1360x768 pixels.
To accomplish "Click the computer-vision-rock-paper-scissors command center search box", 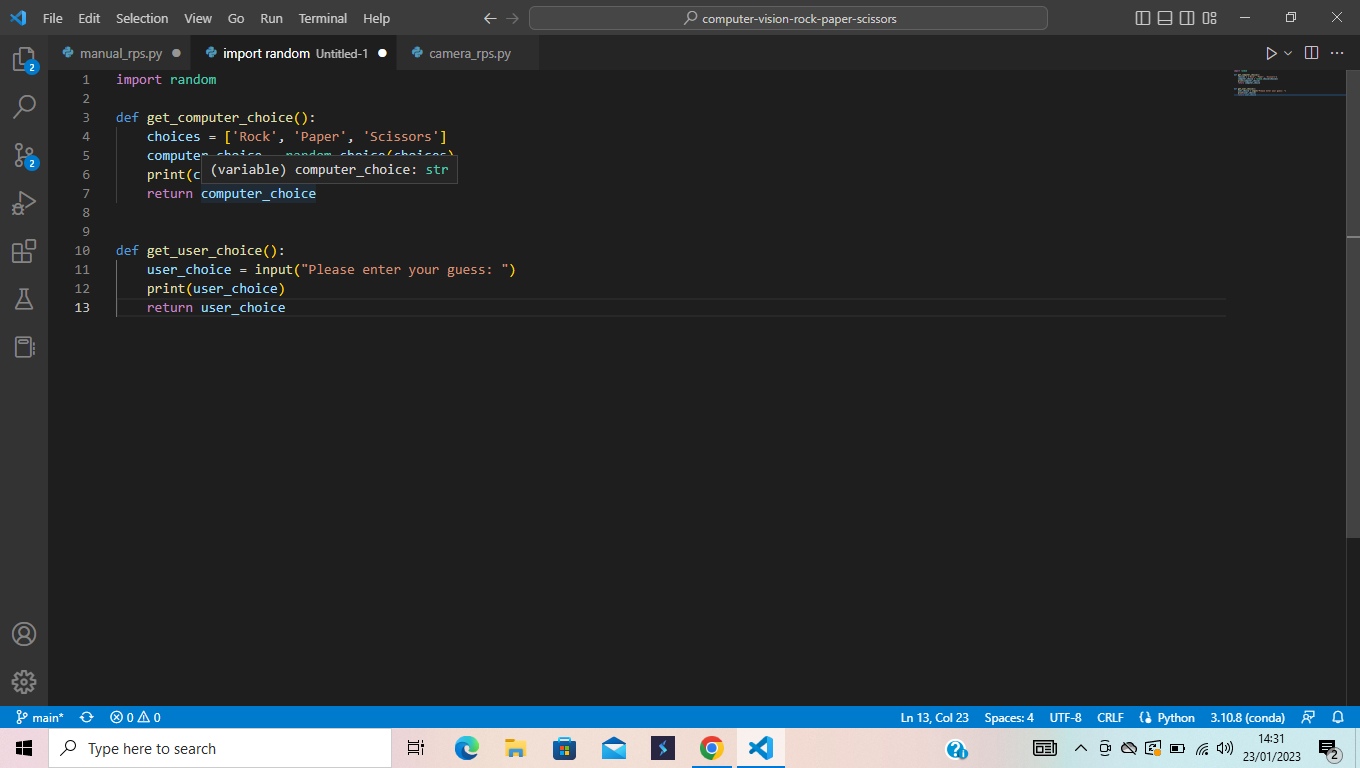I will pos(788,18).
